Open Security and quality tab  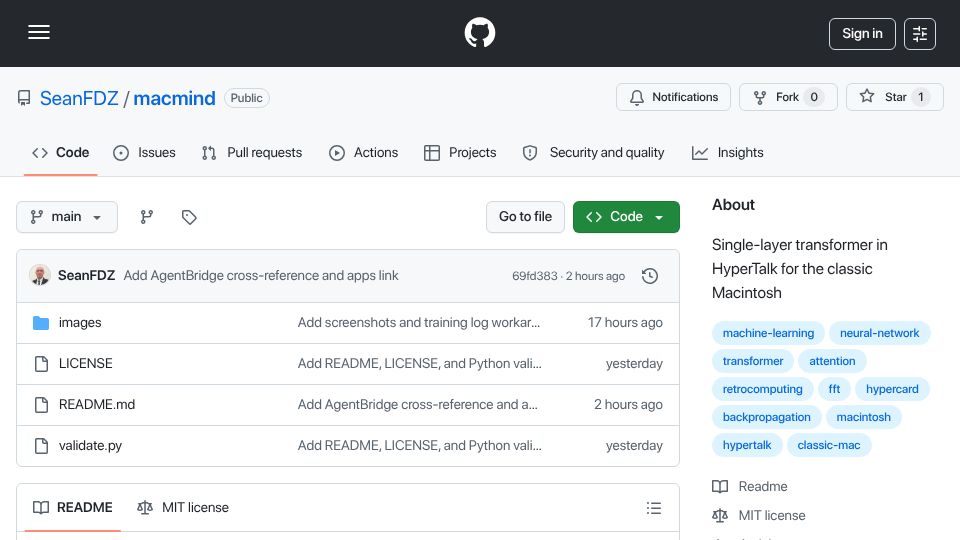pos(593,152)
